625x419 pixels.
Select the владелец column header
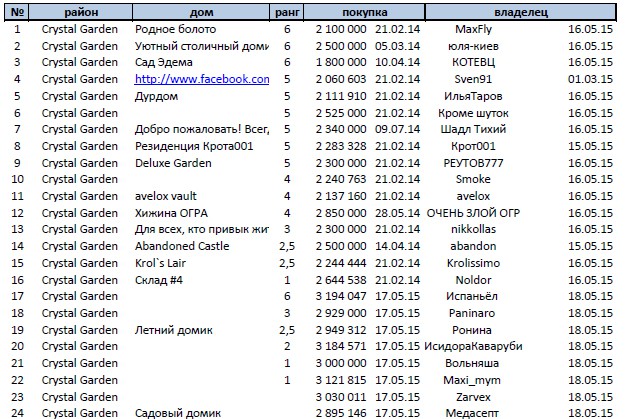(x=521, y=12)
